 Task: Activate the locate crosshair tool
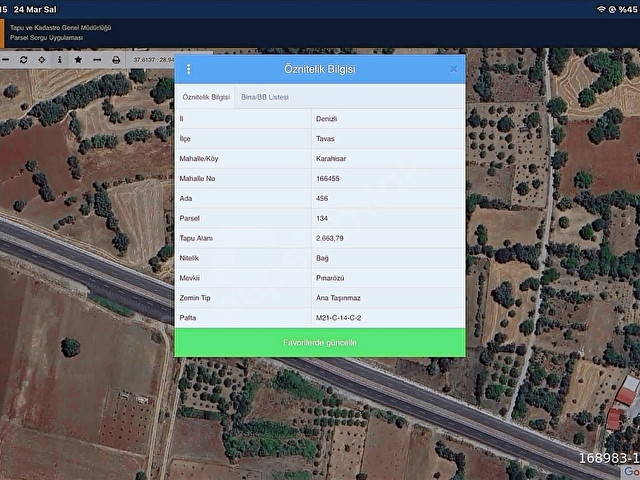pos(42,60)
